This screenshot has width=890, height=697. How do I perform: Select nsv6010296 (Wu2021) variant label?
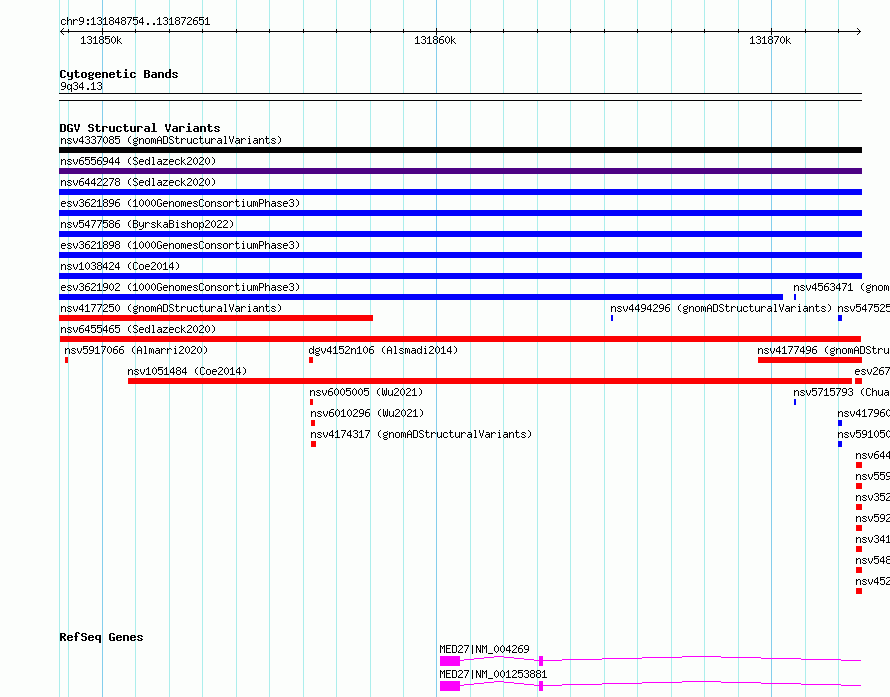click(x=367, y=413)
